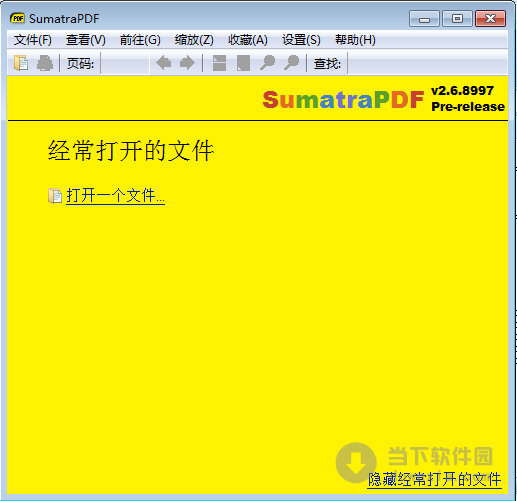This screenshot has width=517, height=501.
Task: Click the 打开一个文件... link
Action: point(115,196)
